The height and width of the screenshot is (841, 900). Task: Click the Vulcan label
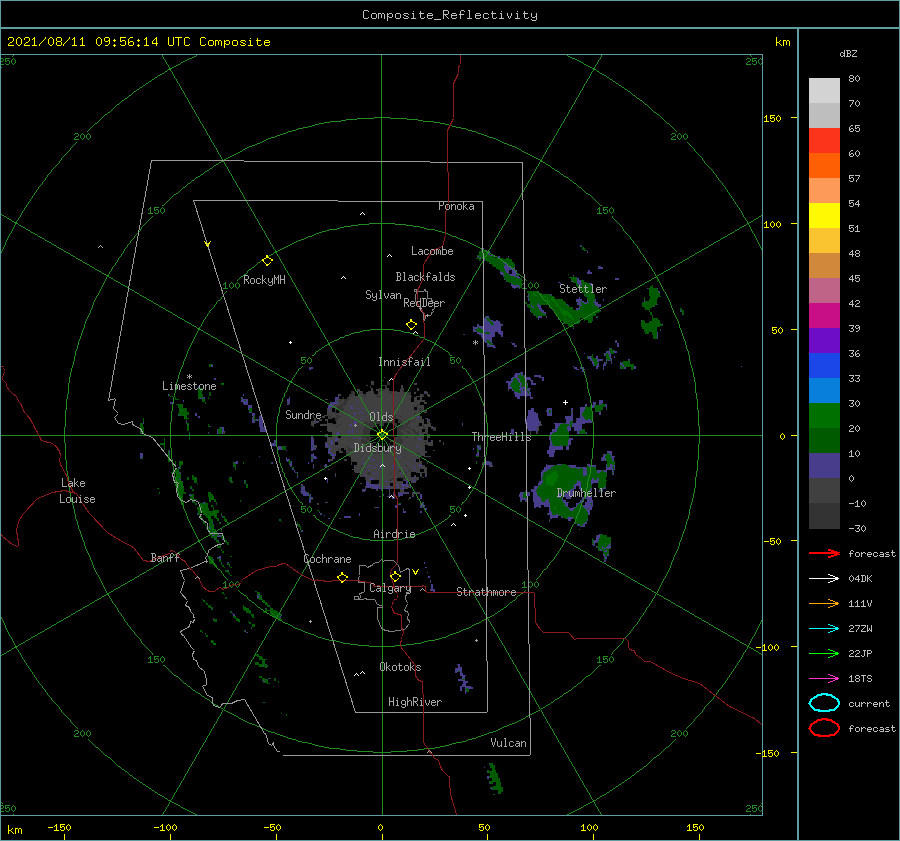click(509, 743)
